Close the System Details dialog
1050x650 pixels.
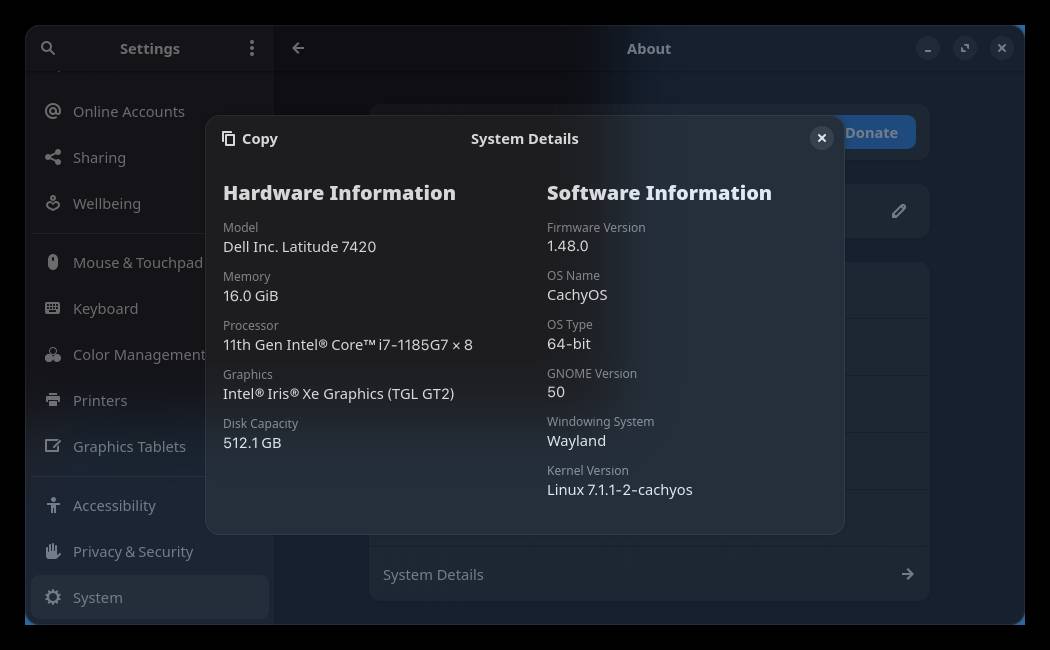click(x=822, y=138)
